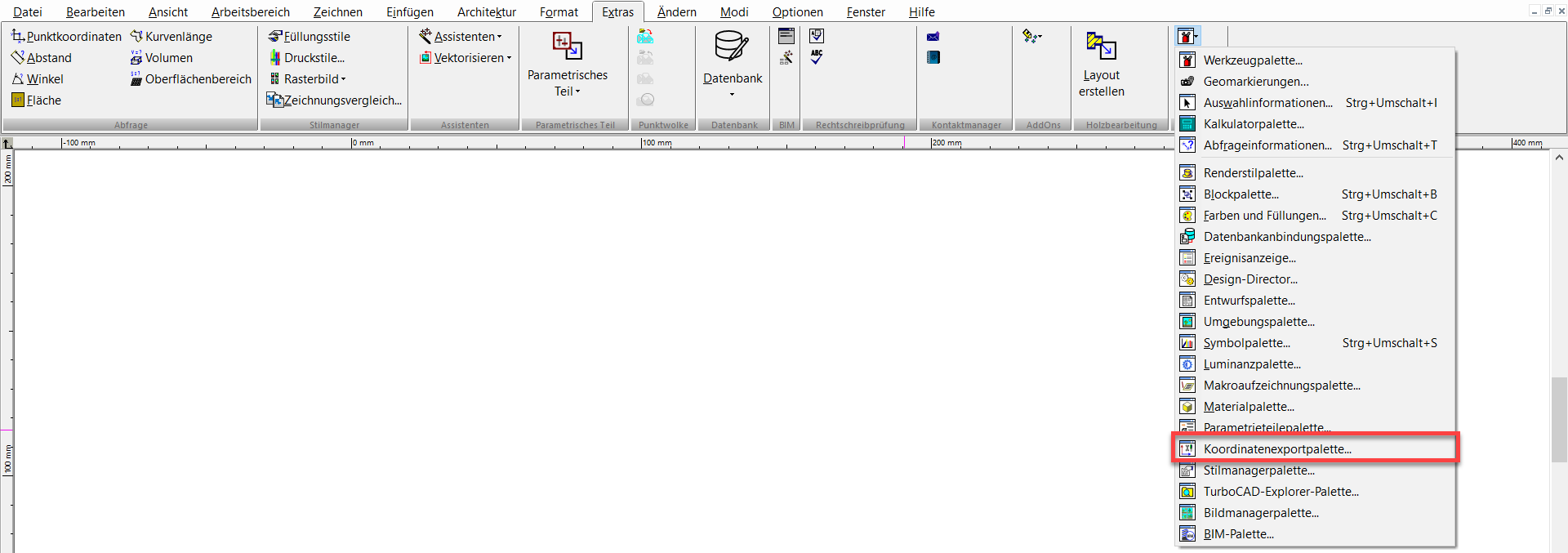Expand the Parametrisches Teil dropdown arrow
Viewport: 1568px width, 553px height.
[x=577, y=91]
